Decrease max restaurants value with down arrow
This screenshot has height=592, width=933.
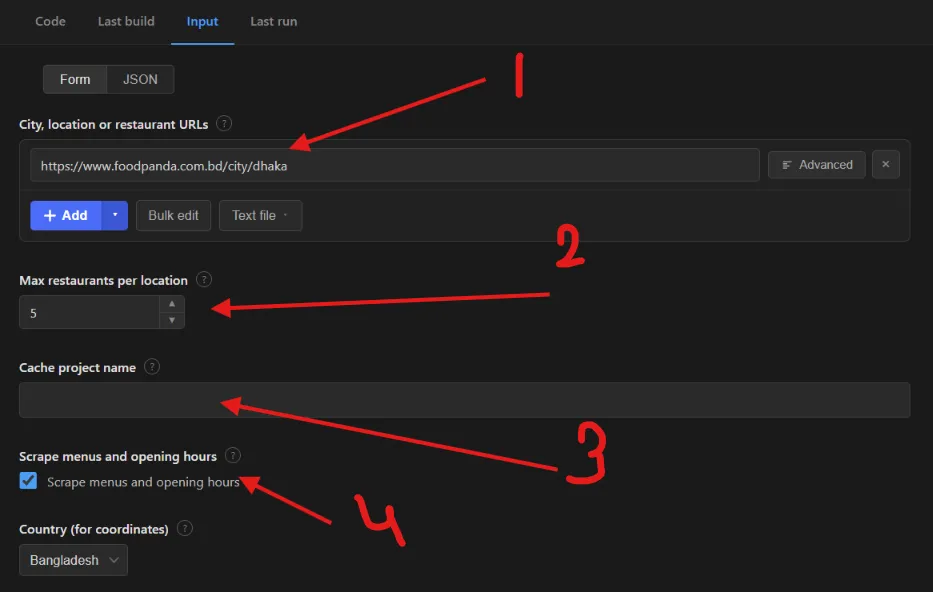click(172, 320)
